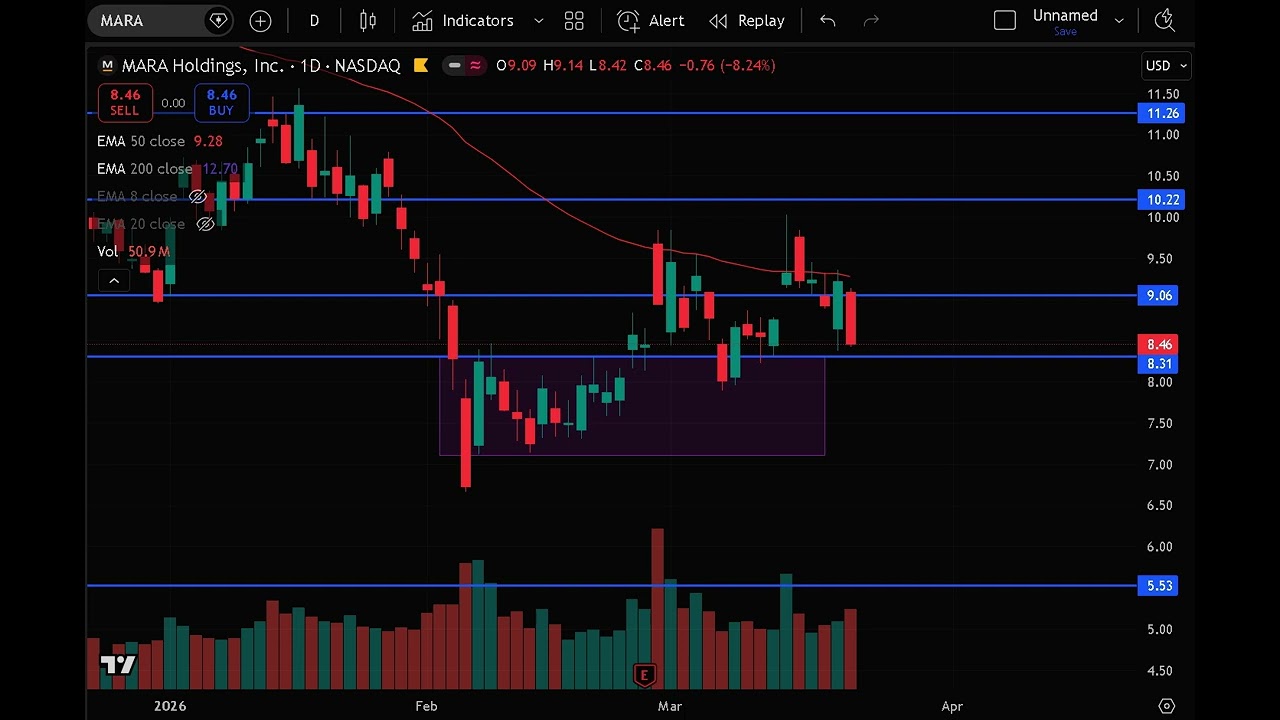1280x720 pixels.
Task: Collapse the indicator legend with the arrow
Action: (x=114, y=281)
